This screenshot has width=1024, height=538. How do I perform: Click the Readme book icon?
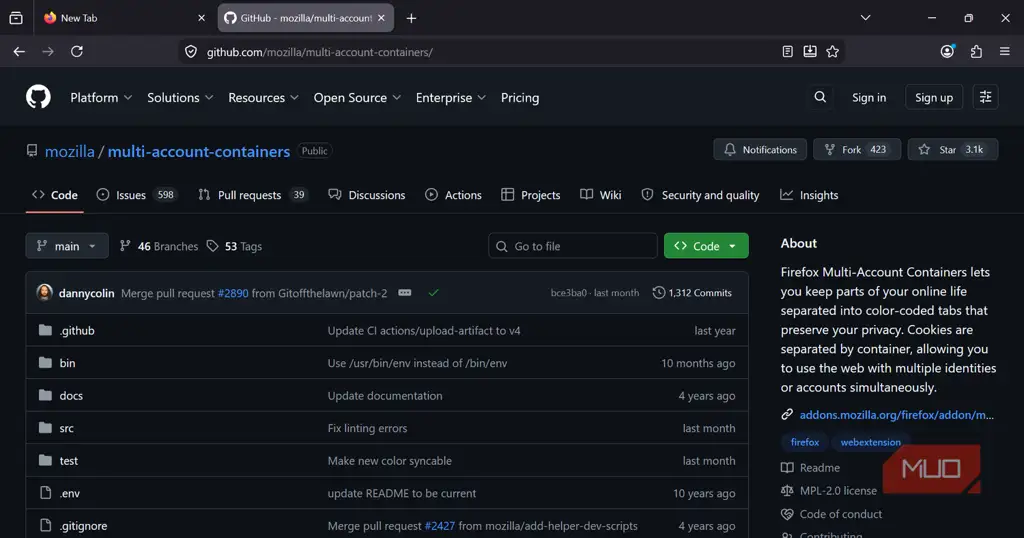click(787, 467)
